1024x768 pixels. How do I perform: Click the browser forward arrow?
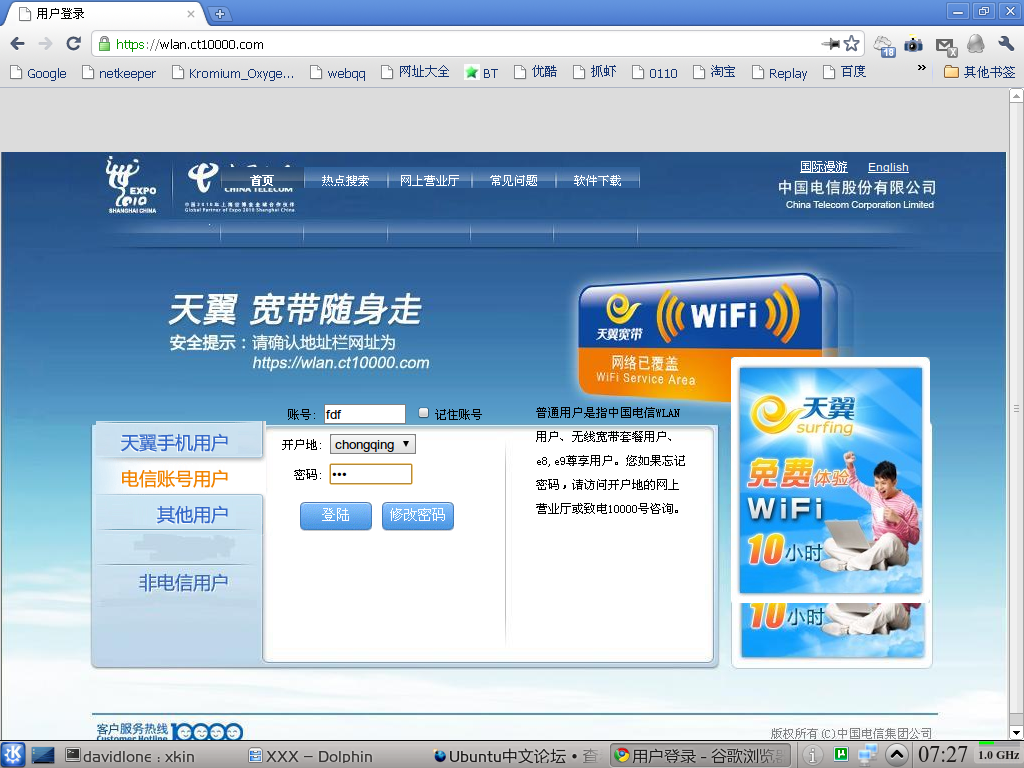(x=45, y=44)
